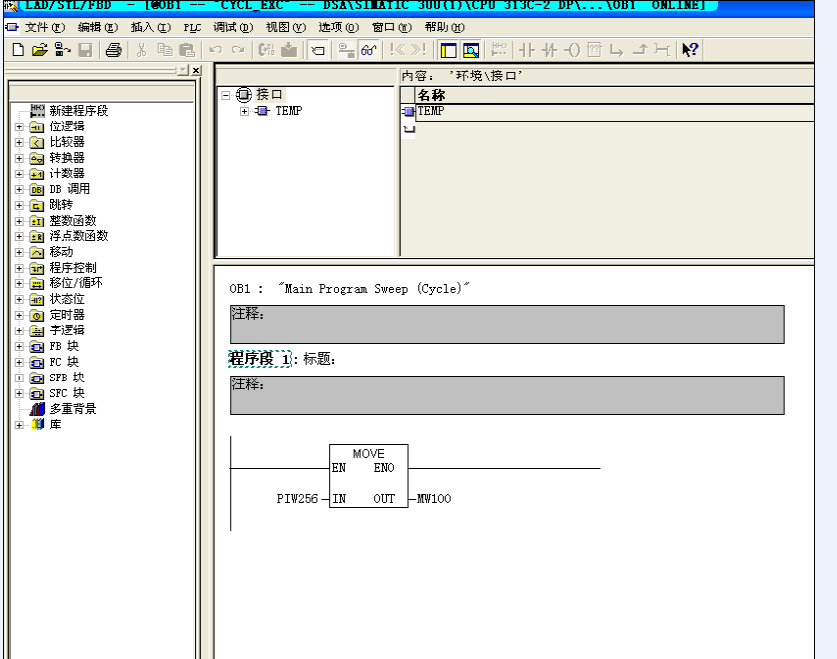Image resolution: width=837 pixels, height=659 pixels.
Task: Create a new block with New icon
Action: pos(18,50)
